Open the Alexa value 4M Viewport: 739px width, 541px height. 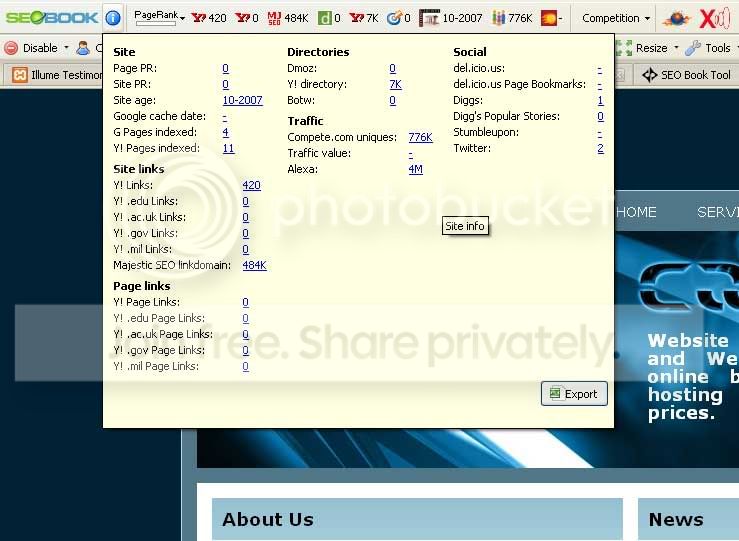click(415, 169)
